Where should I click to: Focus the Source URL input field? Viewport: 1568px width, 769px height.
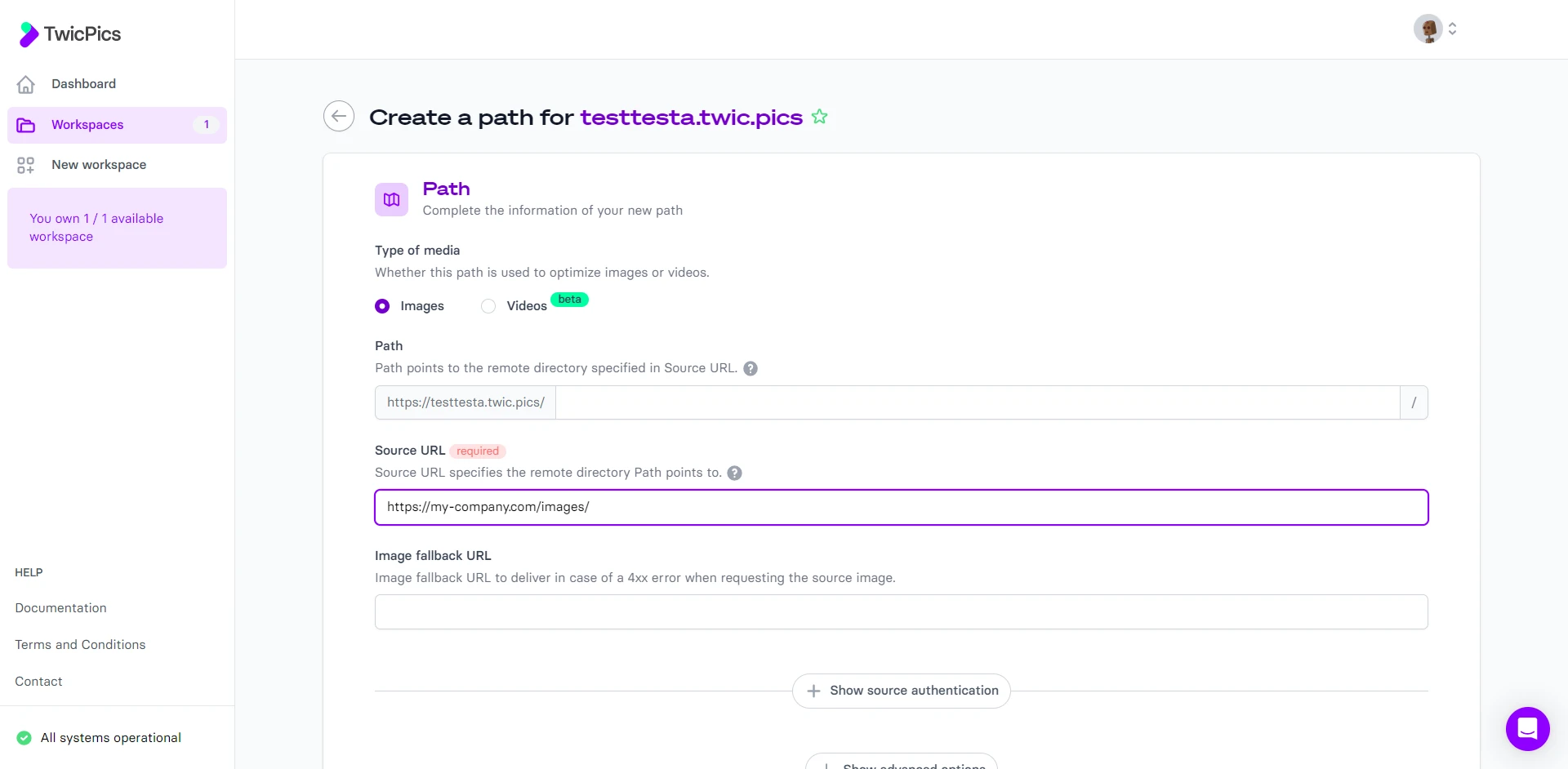[902, 507]
